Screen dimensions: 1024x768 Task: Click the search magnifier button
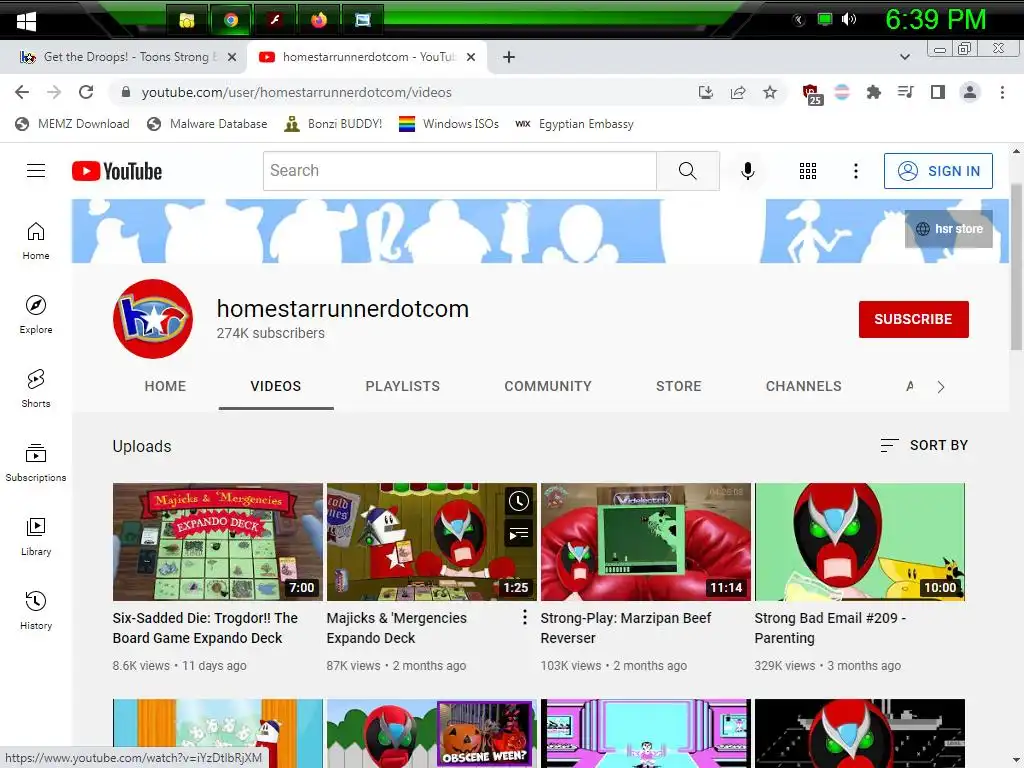(x=688, y=171)
